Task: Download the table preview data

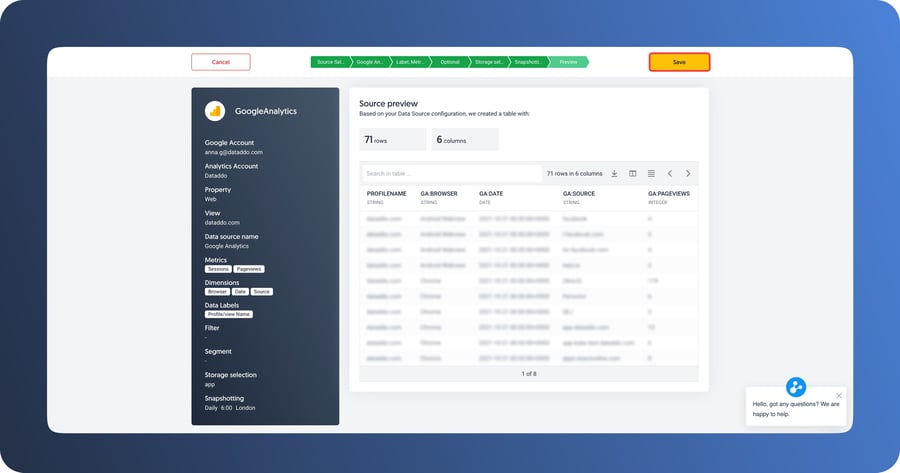Action: point(614,173)
